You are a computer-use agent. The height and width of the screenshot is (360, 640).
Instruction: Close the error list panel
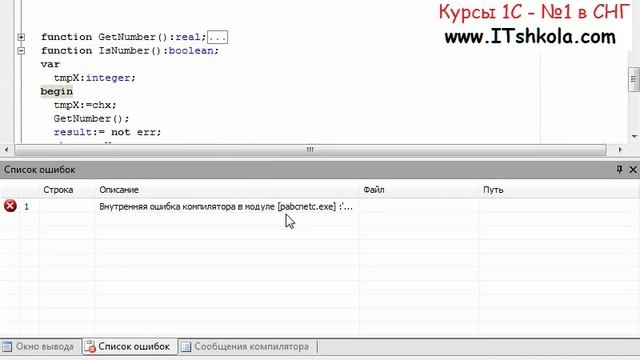[x=633, y=169]
